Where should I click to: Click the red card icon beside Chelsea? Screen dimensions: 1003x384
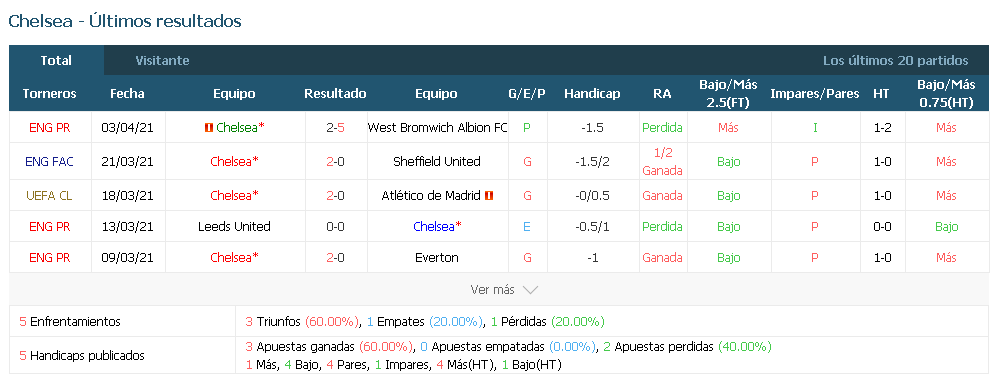tap(209, 127)
